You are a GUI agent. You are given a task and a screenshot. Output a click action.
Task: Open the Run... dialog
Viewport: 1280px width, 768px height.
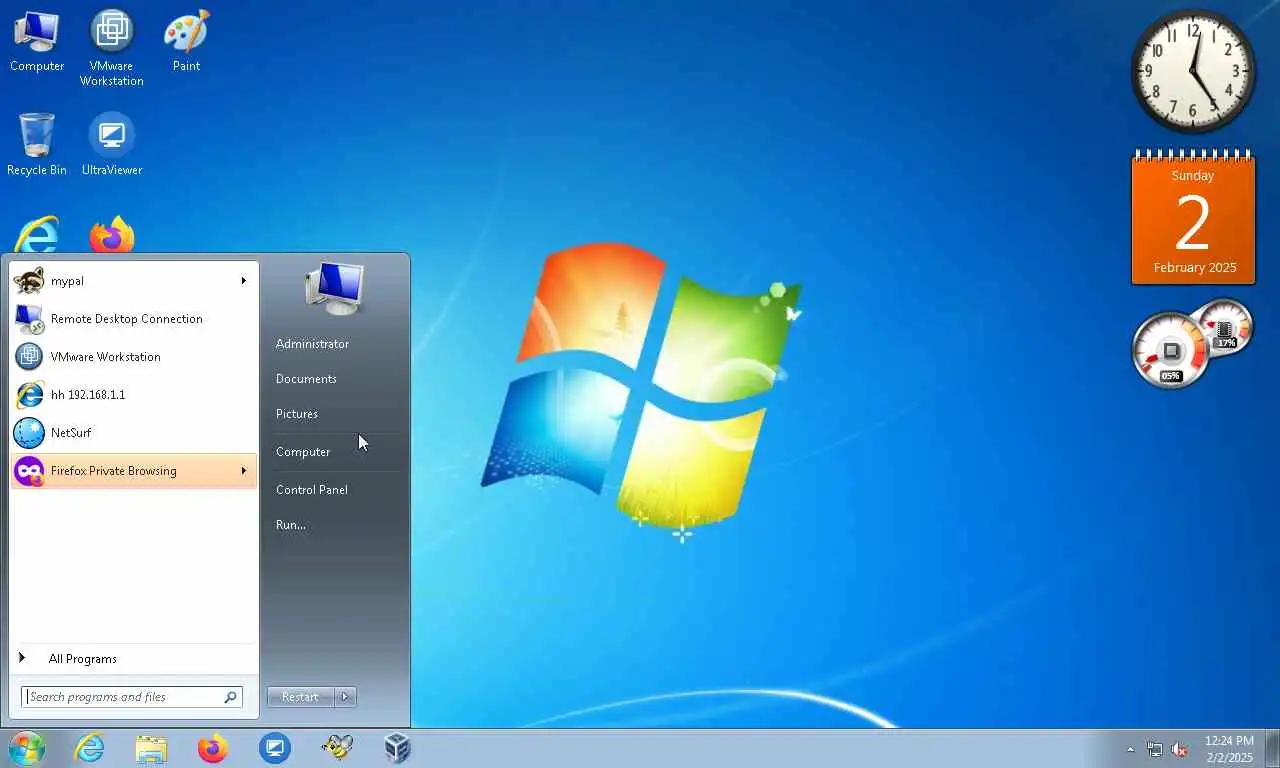[291, 525]
